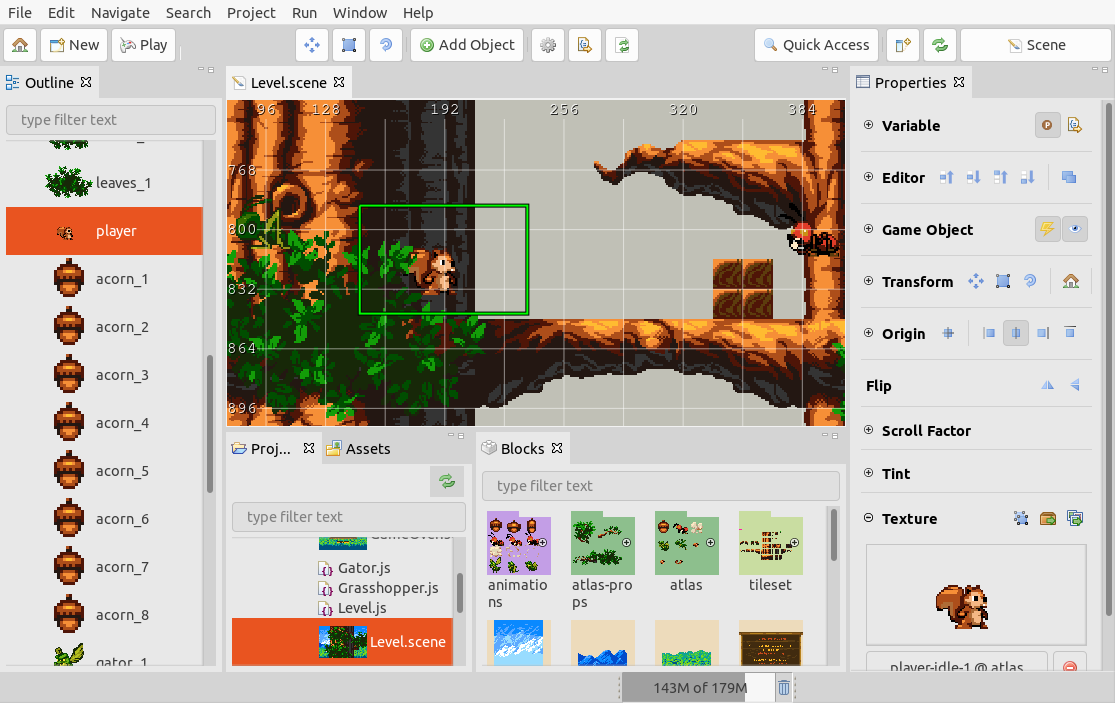Click the Outline filter text field

(x=111, y=120)
